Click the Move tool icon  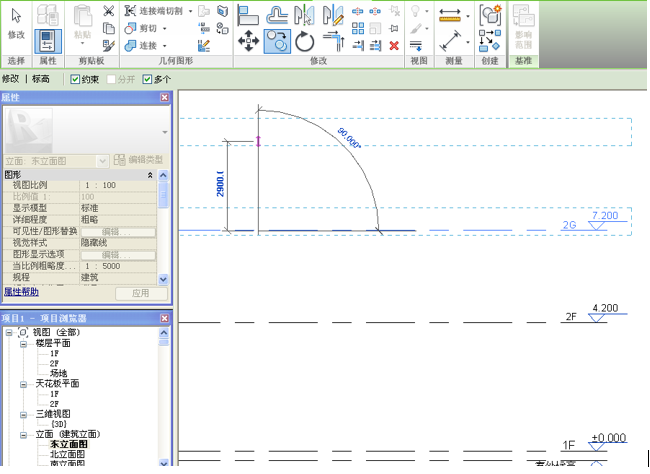249,42
